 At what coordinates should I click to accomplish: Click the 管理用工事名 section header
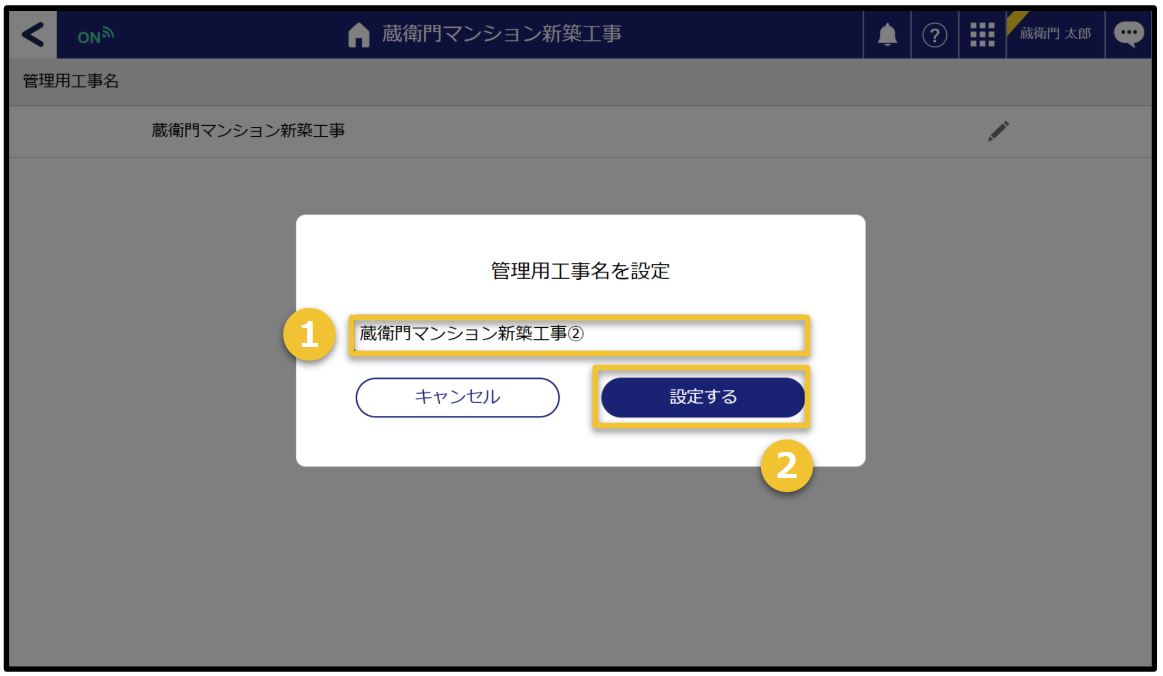tap(71, 81)
